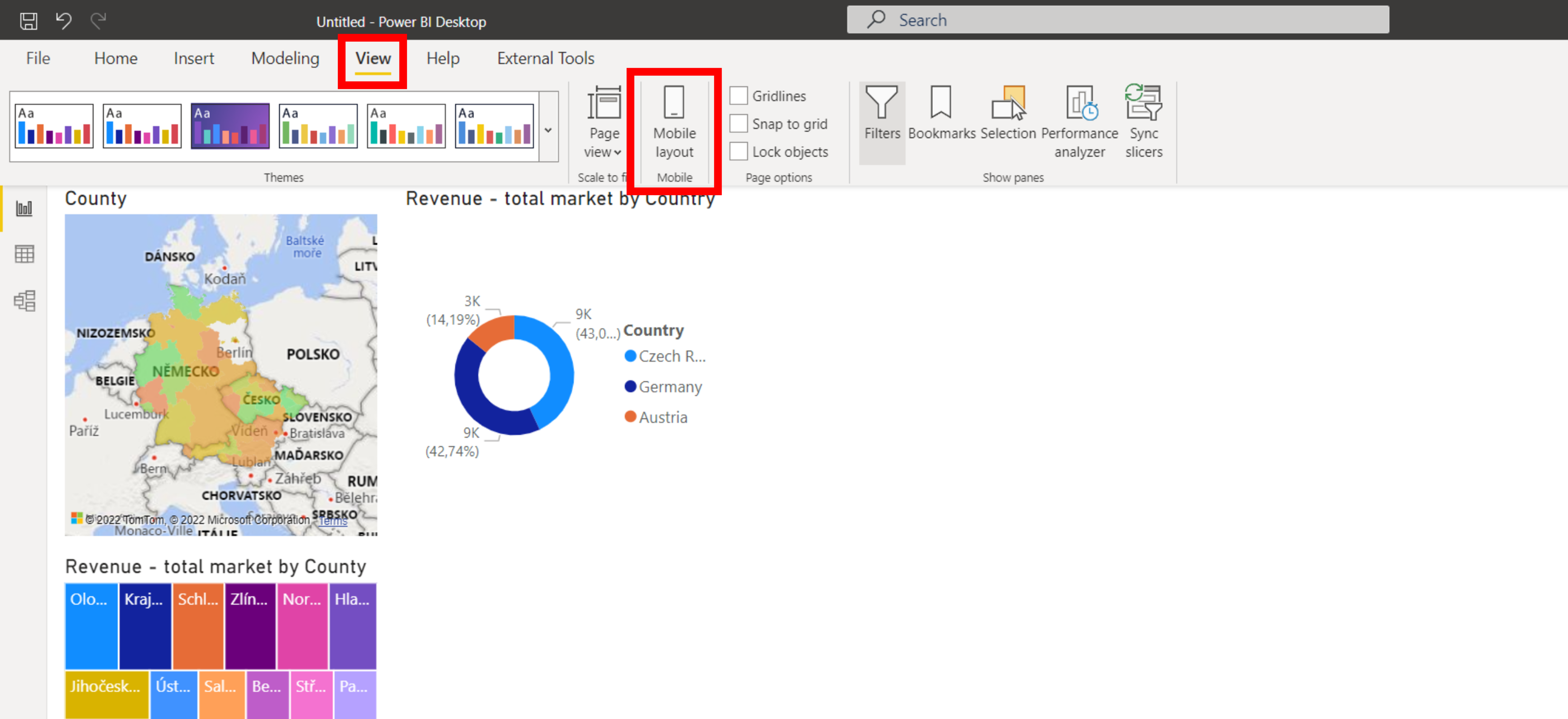Apply the fifth theme thumbnail
The image size is (1568, 719).
[x=406, y=126]
